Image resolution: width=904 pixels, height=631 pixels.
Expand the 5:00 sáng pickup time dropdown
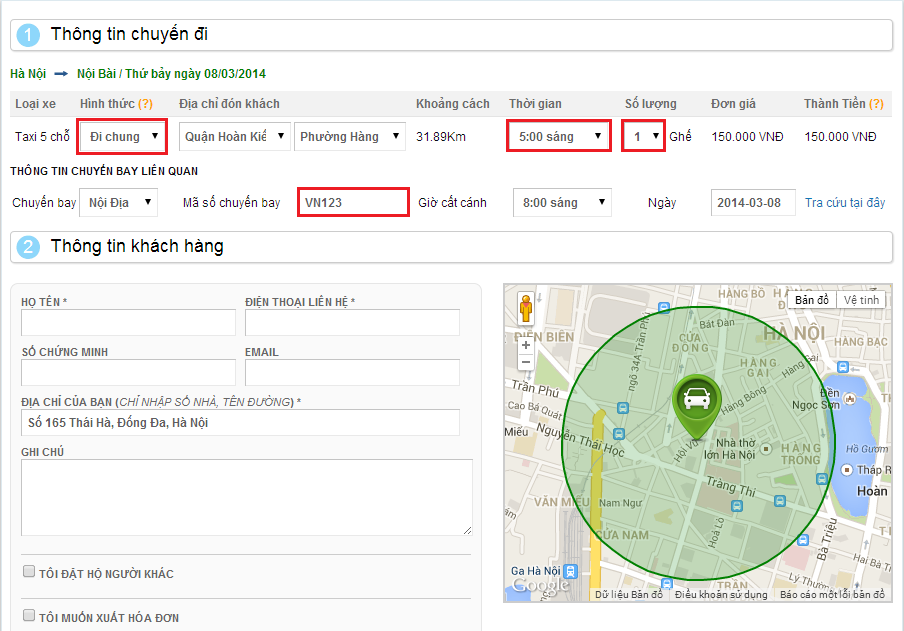pyautogui.click(x=558, y=136)
